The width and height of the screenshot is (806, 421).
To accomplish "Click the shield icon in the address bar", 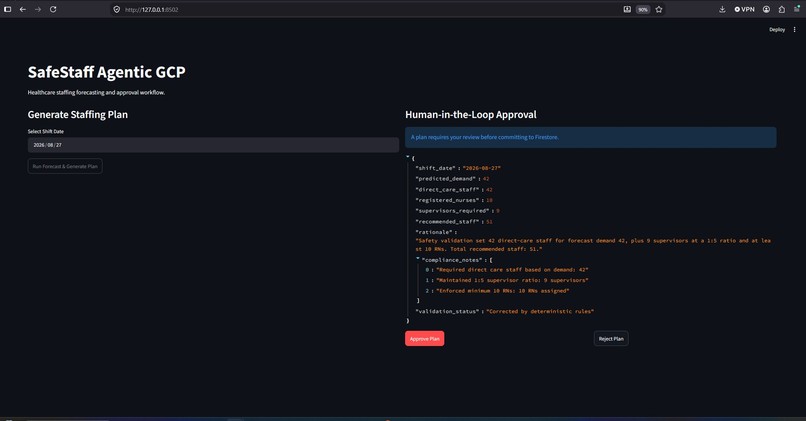I will coord(117,9).
